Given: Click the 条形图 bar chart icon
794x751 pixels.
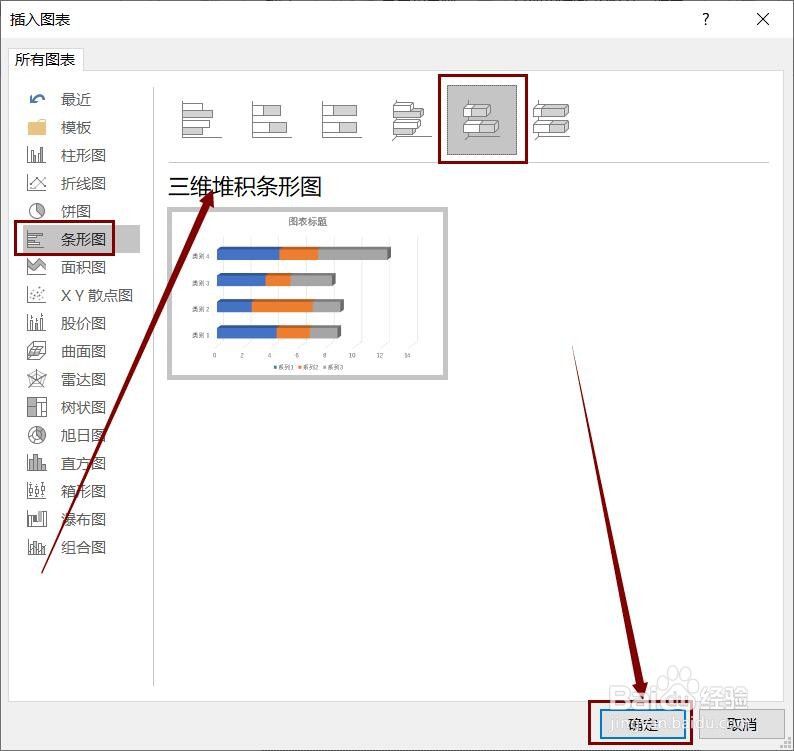Looking at the screenshot, I should (x=35, y=239).
